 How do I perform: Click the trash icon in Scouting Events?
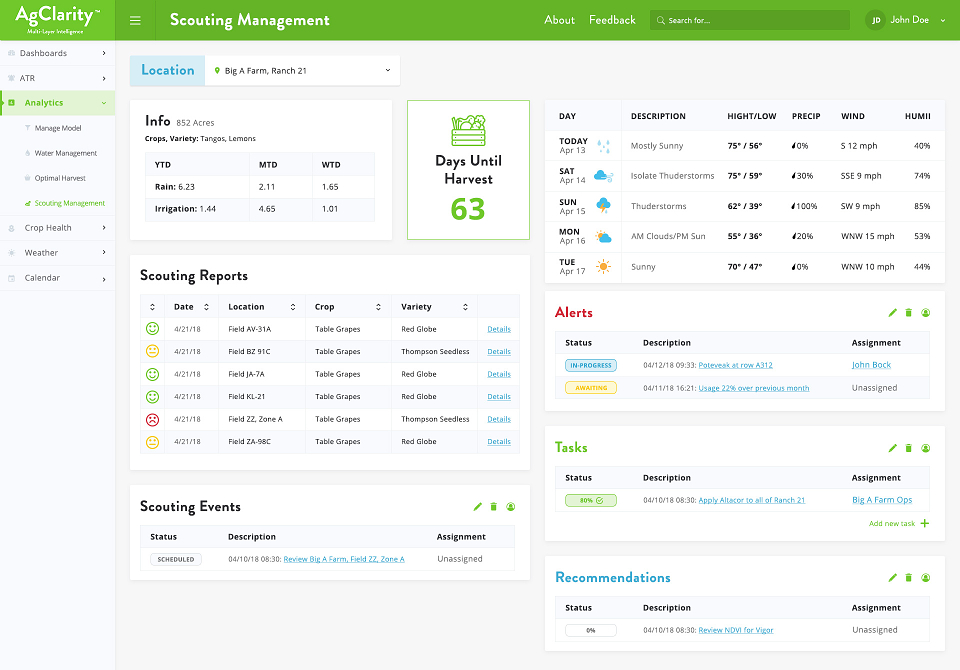point(493,506)
